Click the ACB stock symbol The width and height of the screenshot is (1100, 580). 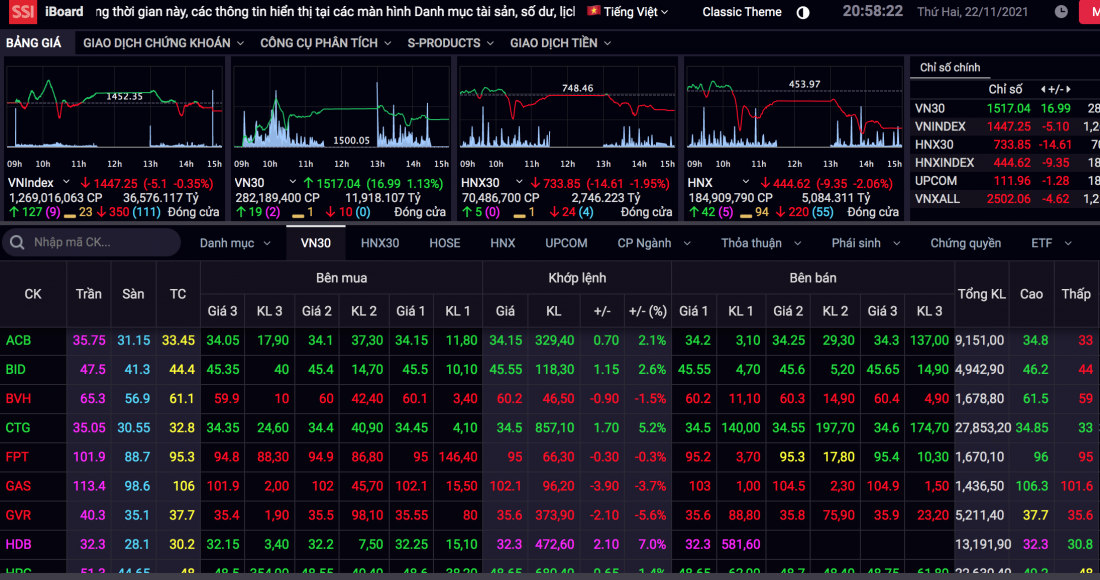[18, 341]
